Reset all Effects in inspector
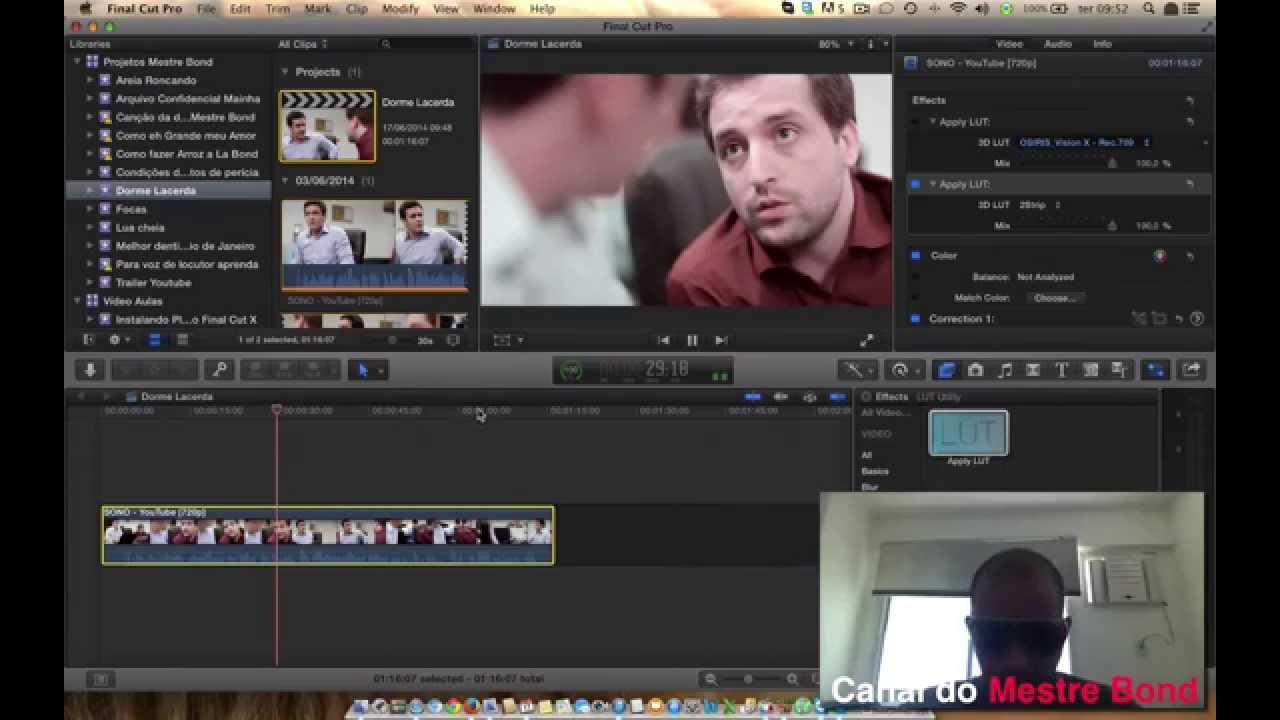 (1189, 100)
